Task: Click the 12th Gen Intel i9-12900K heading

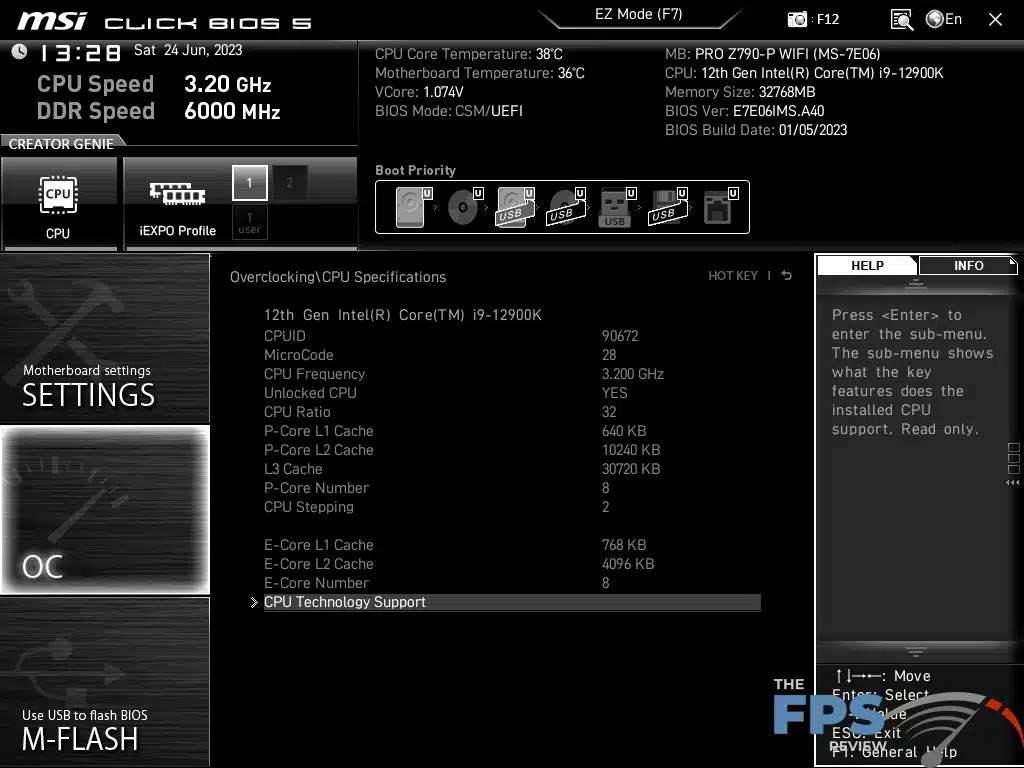Action: tap(402, 315)
